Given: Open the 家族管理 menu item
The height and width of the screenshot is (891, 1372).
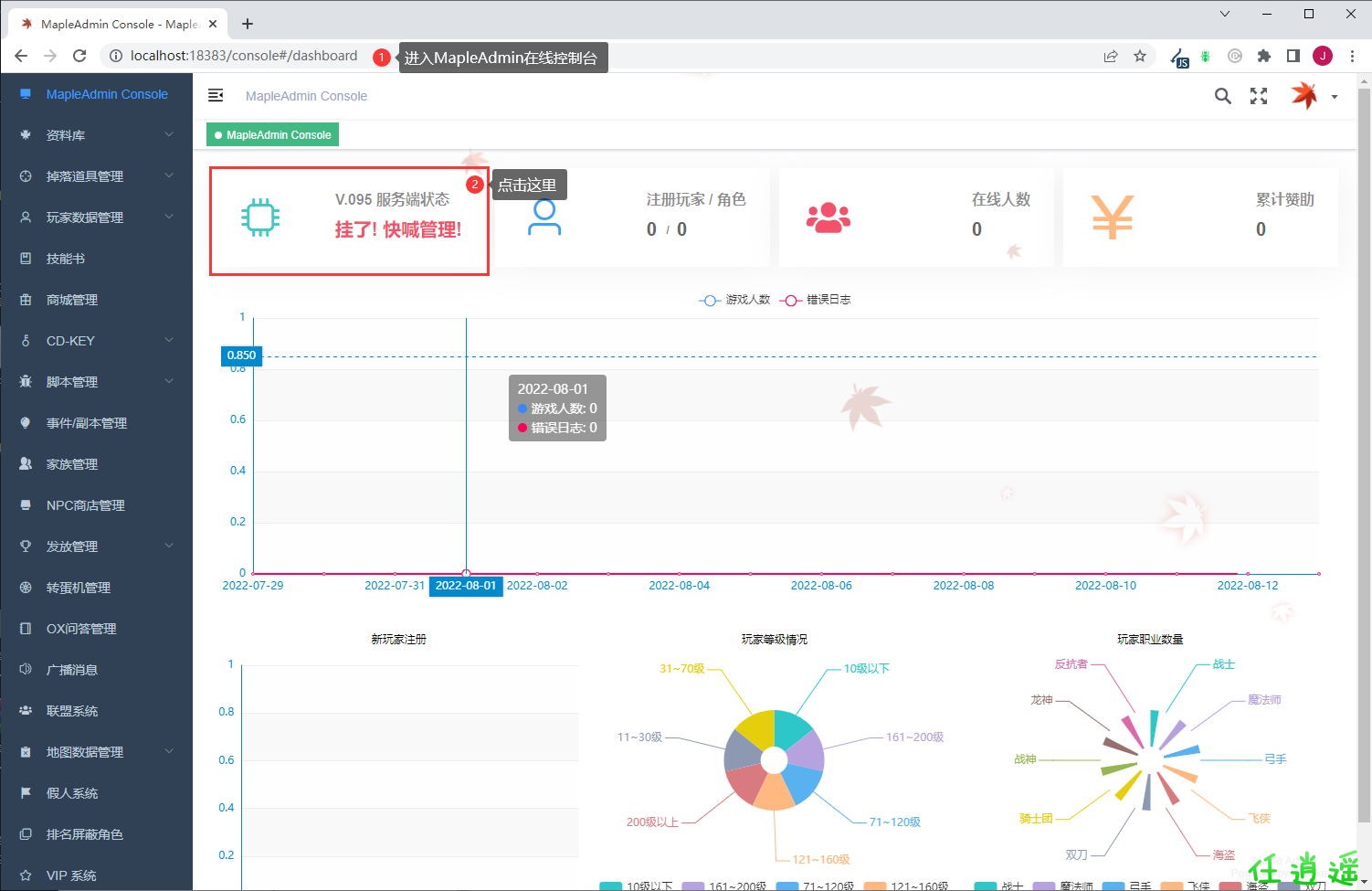Looking at the screenshot, I should (x=96, y=464).
